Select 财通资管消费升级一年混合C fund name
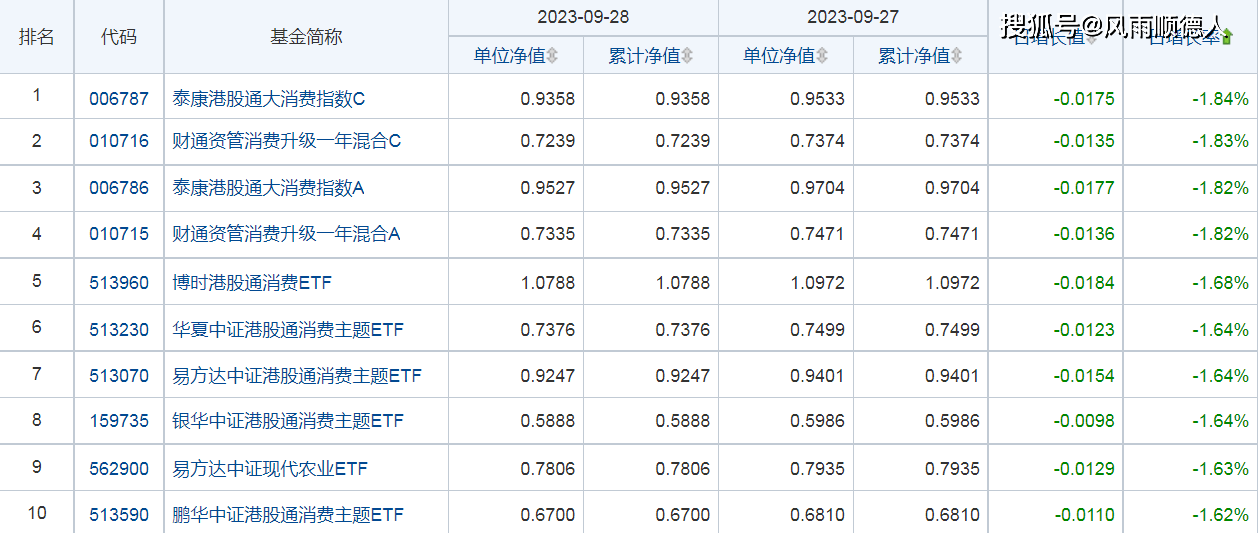This screenshot has height=533, width=1258. 286,141
